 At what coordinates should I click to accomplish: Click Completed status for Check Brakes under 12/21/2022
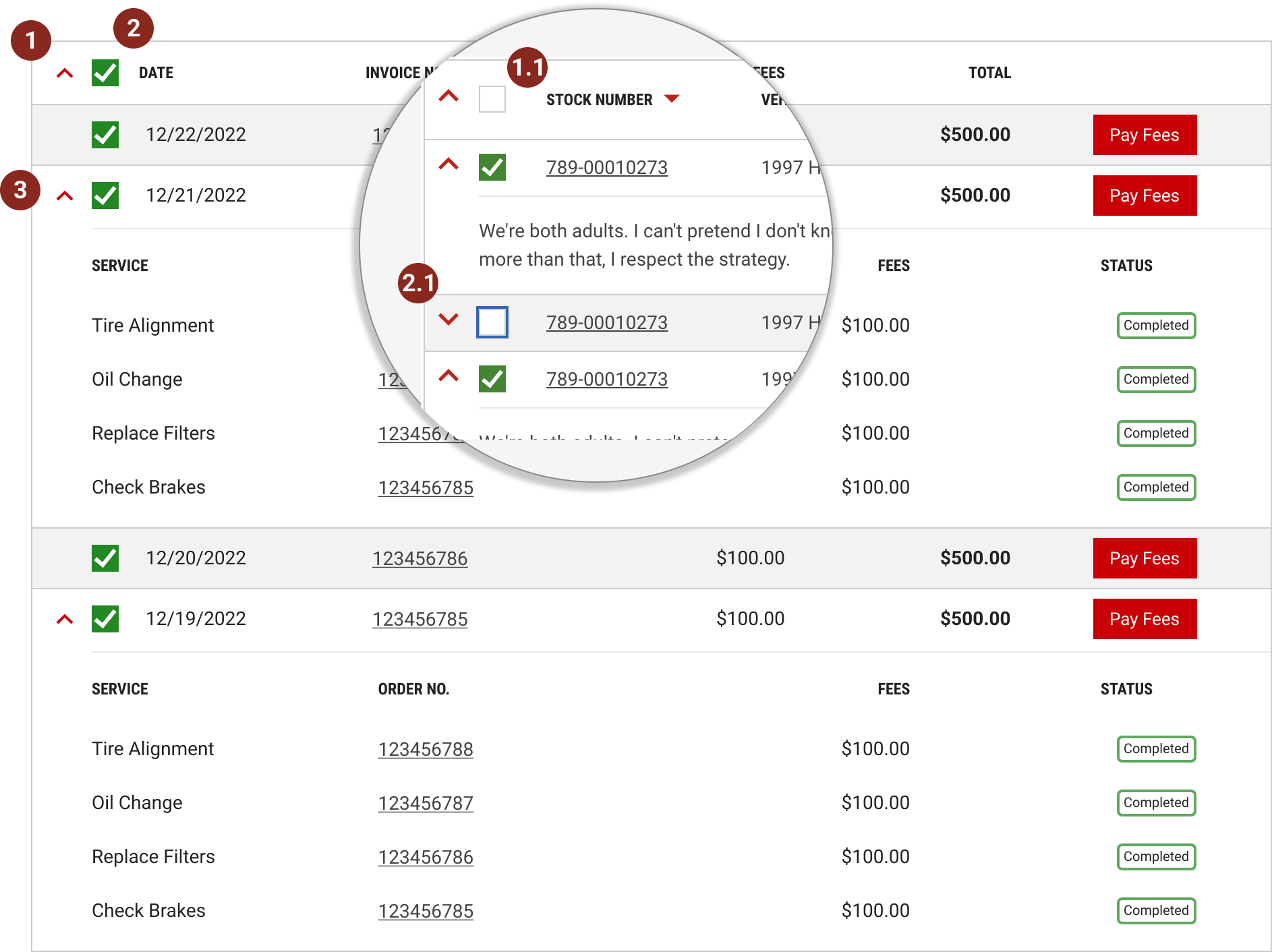pyautogui.click(x=1156, y=487)
